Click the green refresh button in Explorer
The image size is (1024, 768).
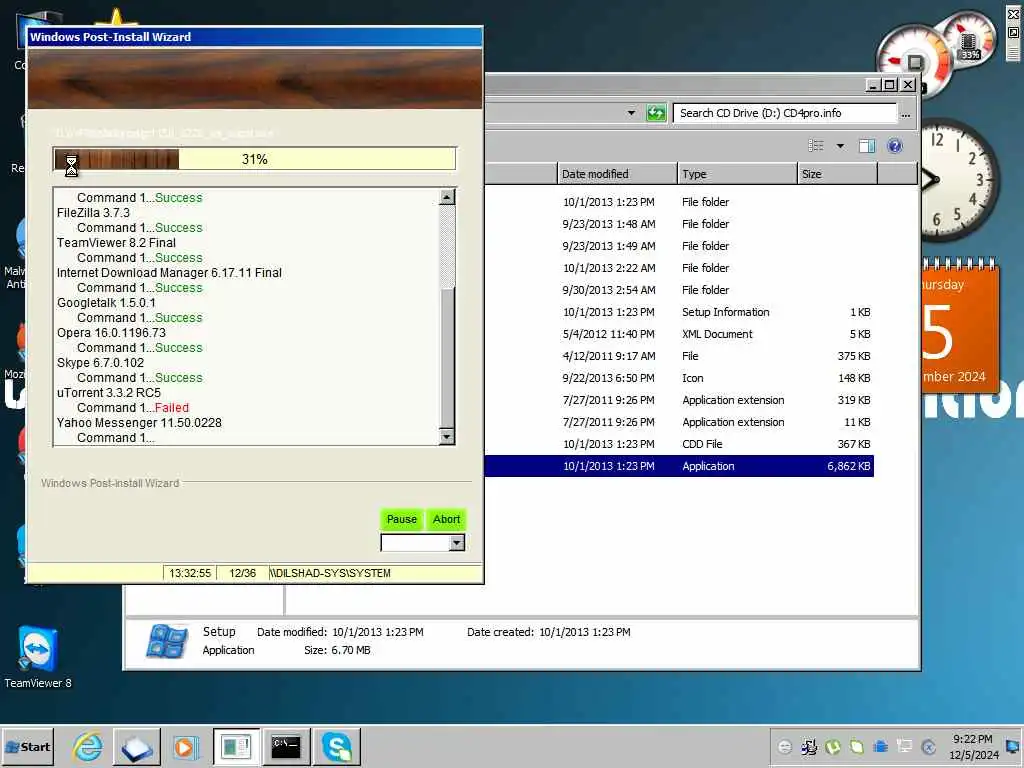point(656,113)
